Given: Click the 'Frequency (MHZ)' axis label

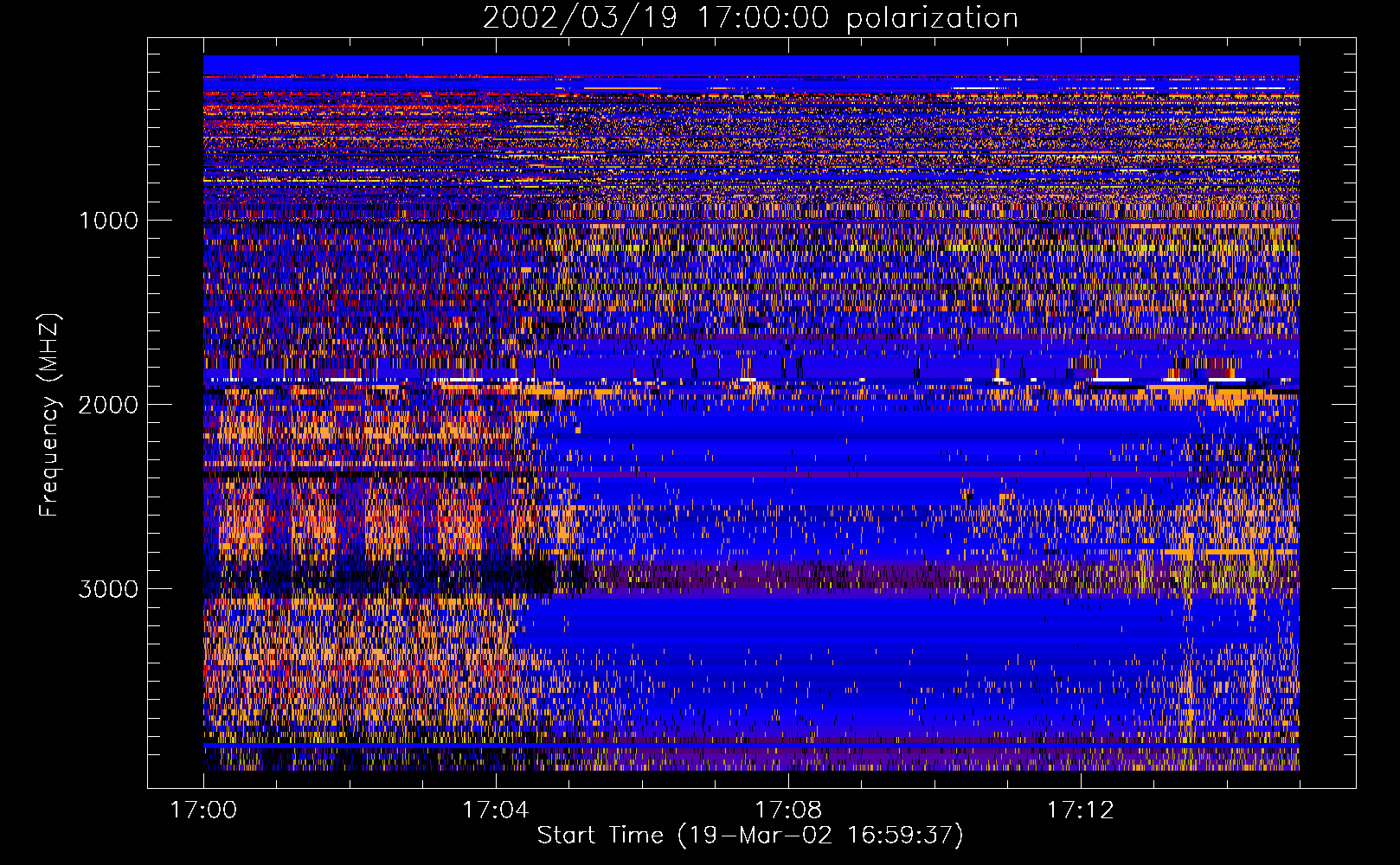Looking at the screenshot, I should pyautogui.click(x=48, y=415).
